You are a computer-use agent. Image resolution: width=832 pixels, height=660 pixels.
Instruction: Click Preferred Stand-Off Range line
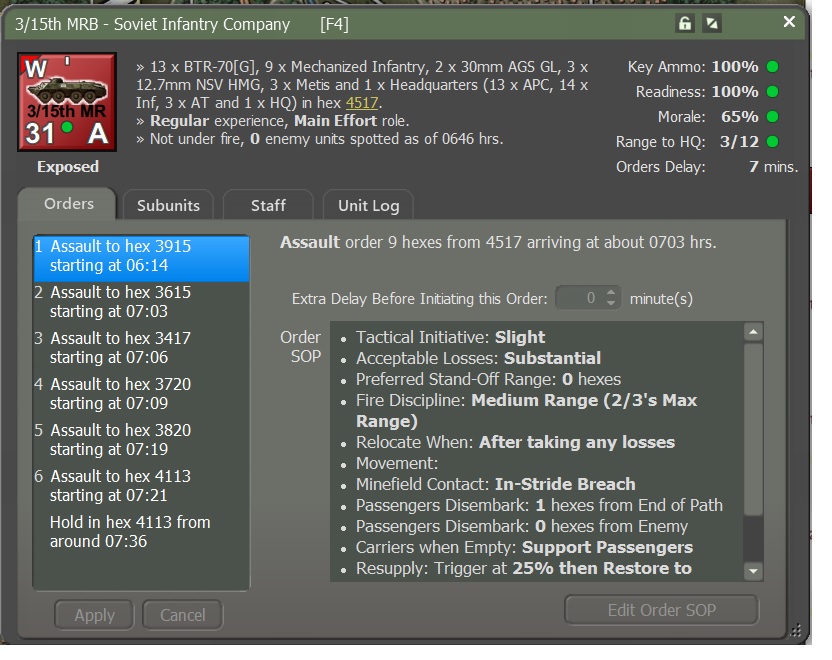tap(488, 379)
